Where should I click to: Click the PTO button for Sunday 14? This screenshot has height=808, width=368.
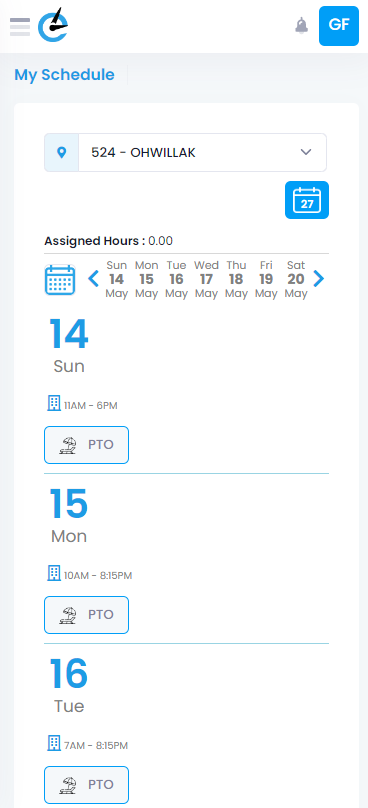(x=87, y=445)
